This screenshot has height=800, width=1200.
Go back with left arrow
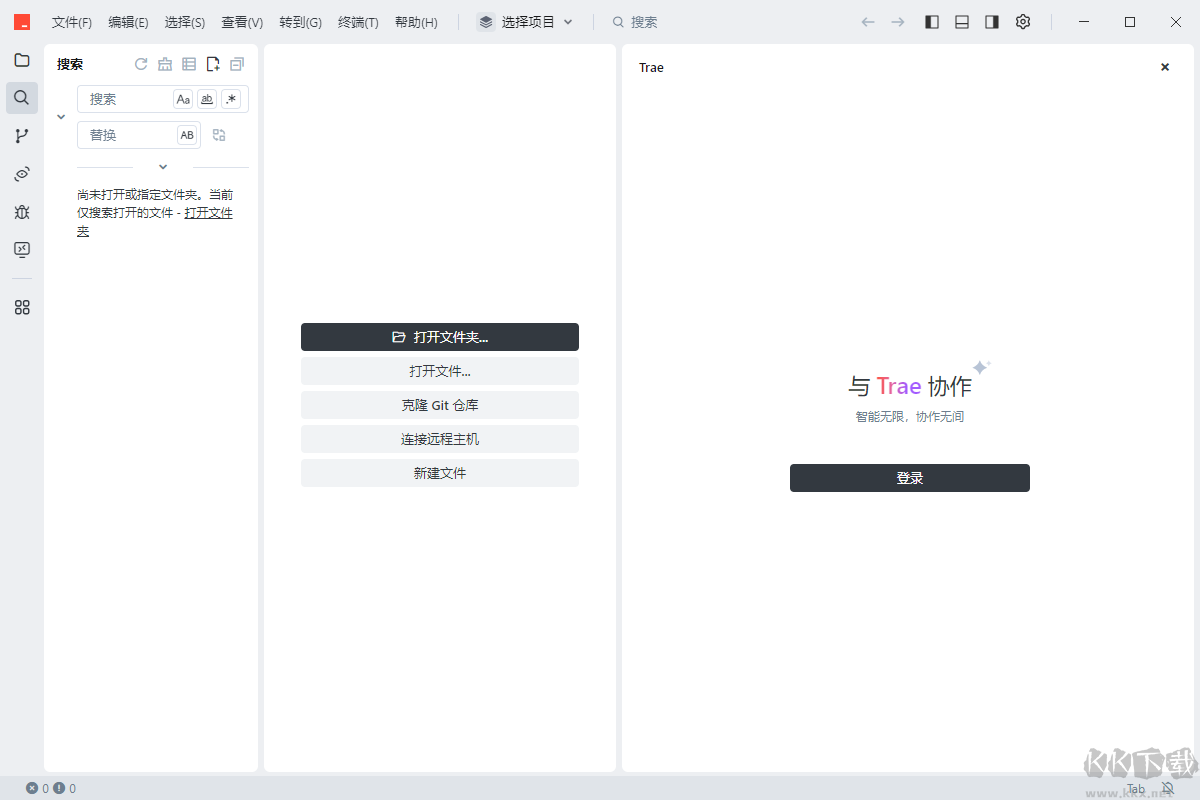coord(868,22)
